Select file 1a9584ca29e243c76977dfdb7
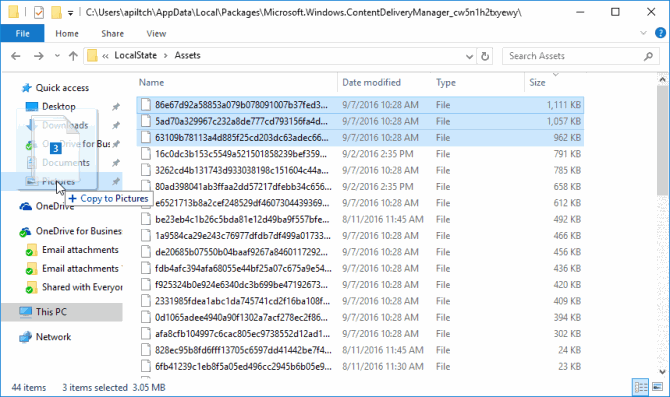 (360, 235)
